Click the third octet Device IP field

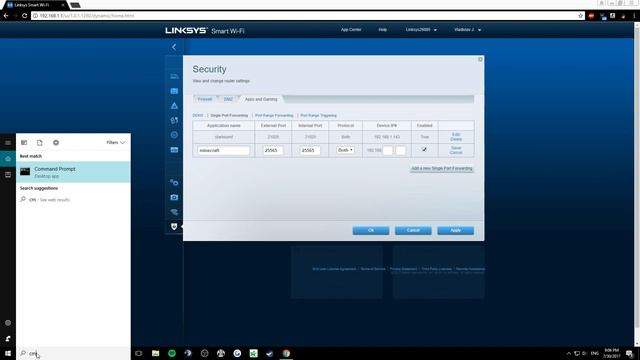point(388,150)
